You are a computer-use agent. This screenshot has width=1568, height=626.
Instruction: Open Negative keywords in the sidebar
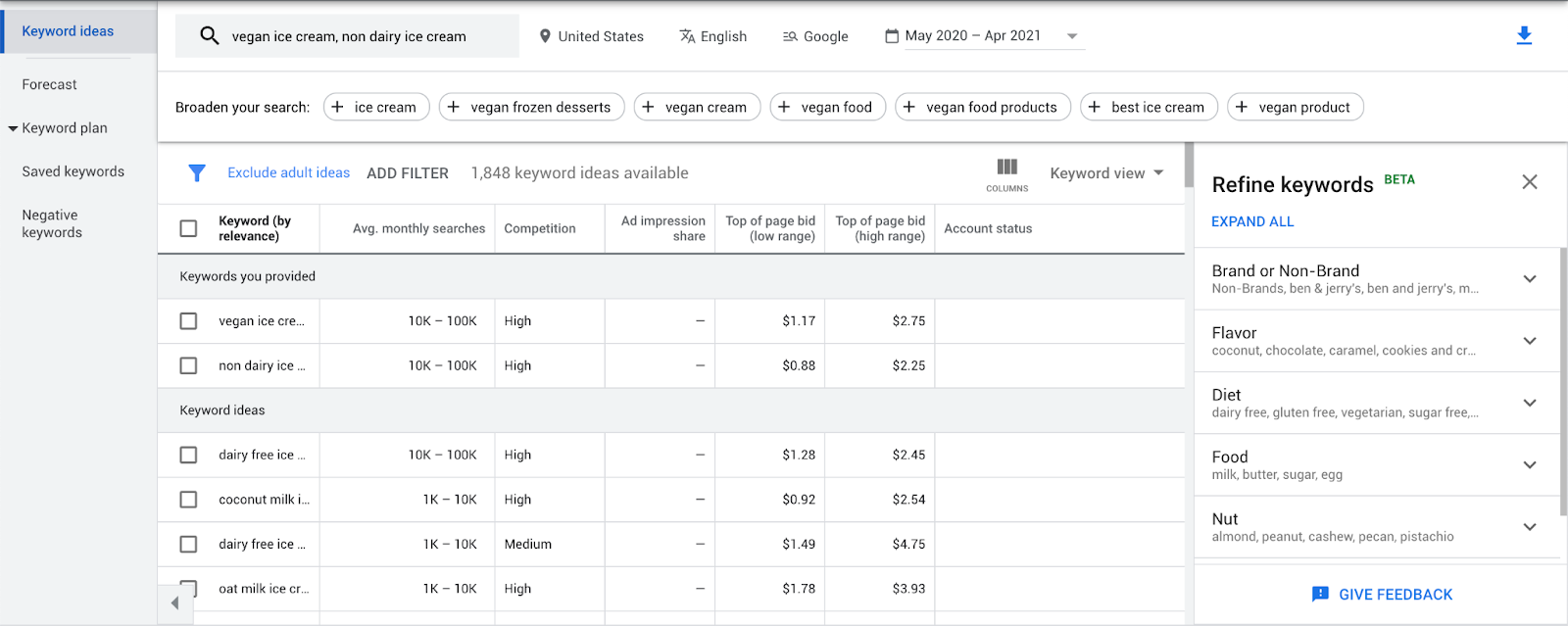click(x=52, y=223)
